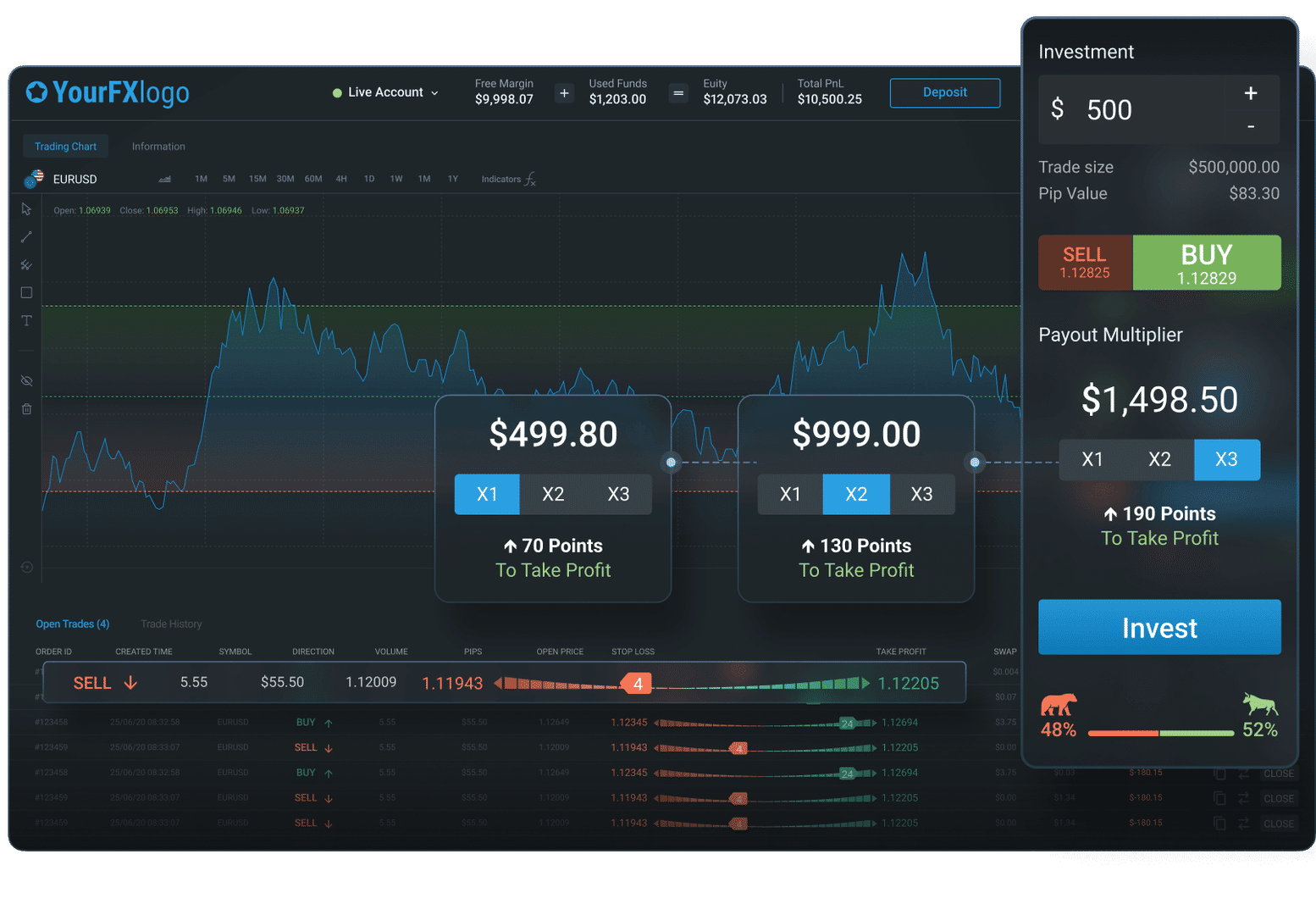Sort by the TAKE PROFIT column header
The width and height of the screenshot is (1316, 915).
coord(901,652)
